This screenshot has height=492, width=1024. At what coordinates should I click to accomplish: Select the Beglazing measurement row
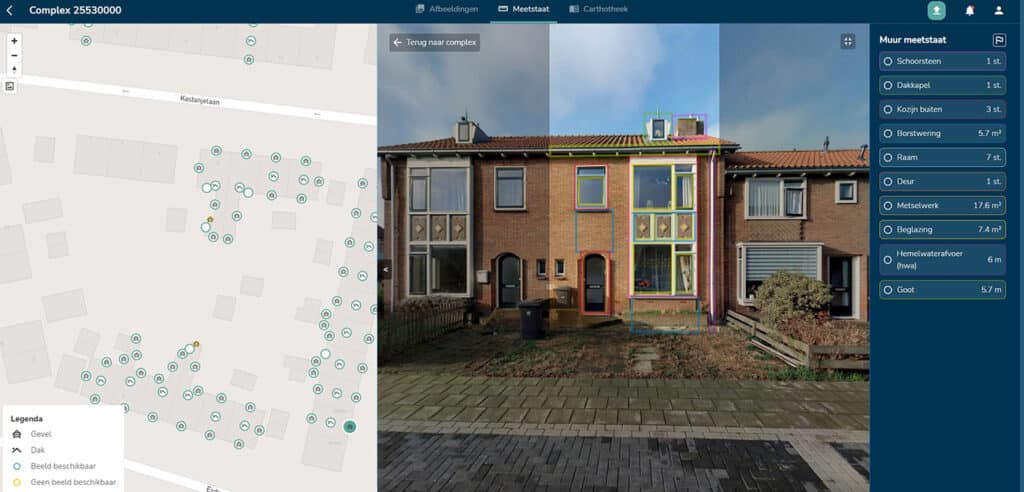(x=941, y=229)
